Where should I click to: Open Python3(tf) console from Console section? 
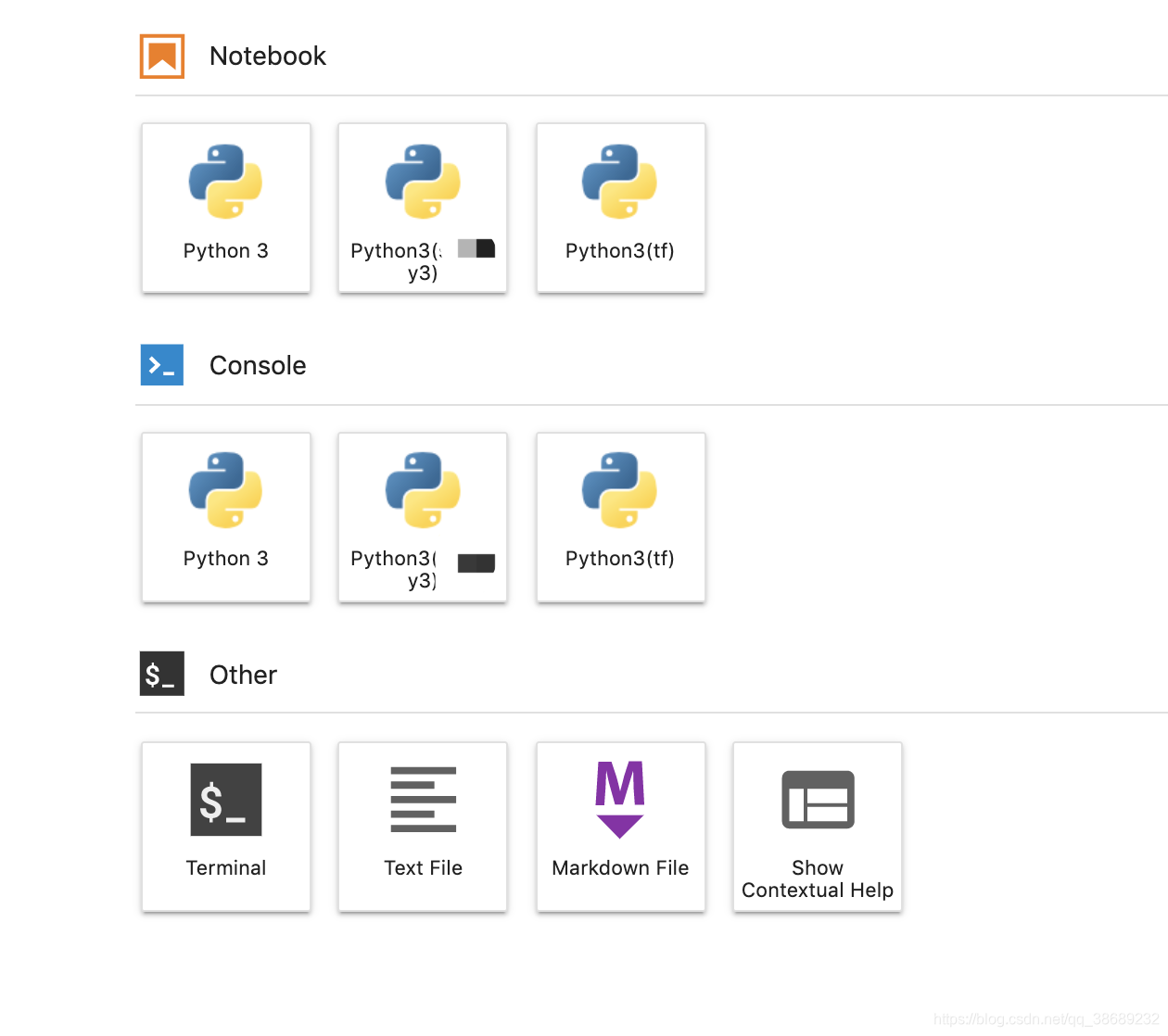click(621, 517)
